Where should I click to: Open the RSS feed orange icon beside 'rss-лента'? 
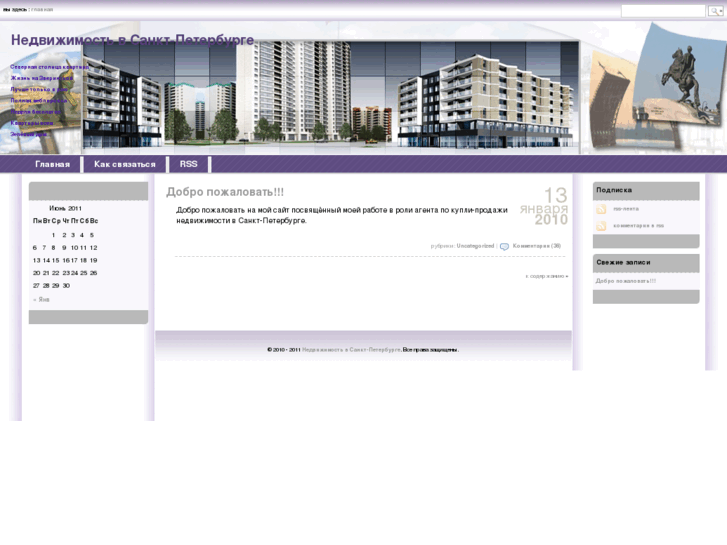(601, 209)
